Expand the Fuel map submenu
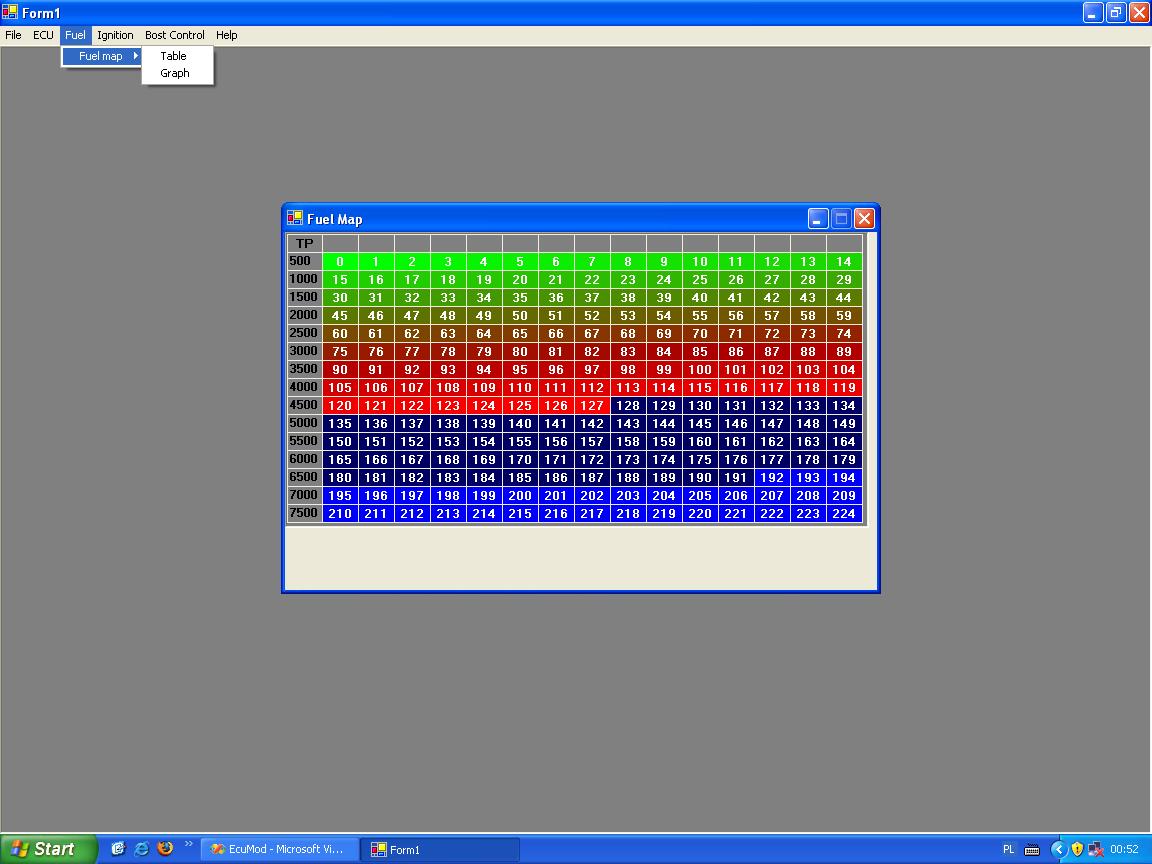The width and height of the screenshot is (1152, 864). coord(101,56)
